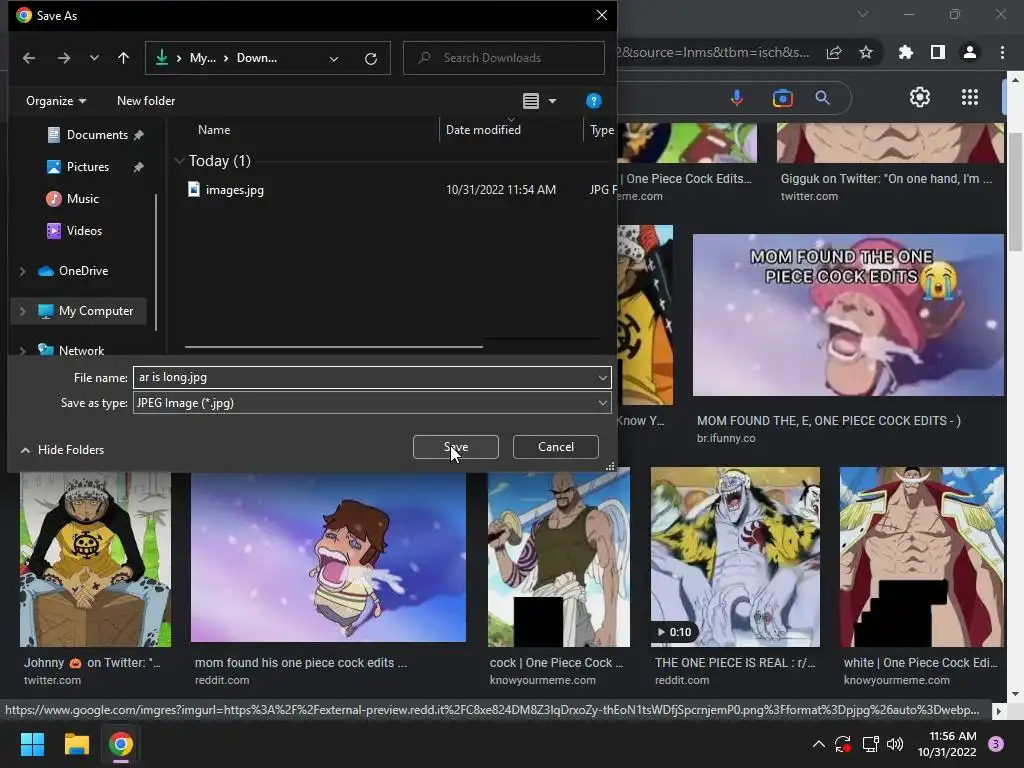Screen dimensions: 1024x768
Task: Create a New folder
Action: point(146,101)
